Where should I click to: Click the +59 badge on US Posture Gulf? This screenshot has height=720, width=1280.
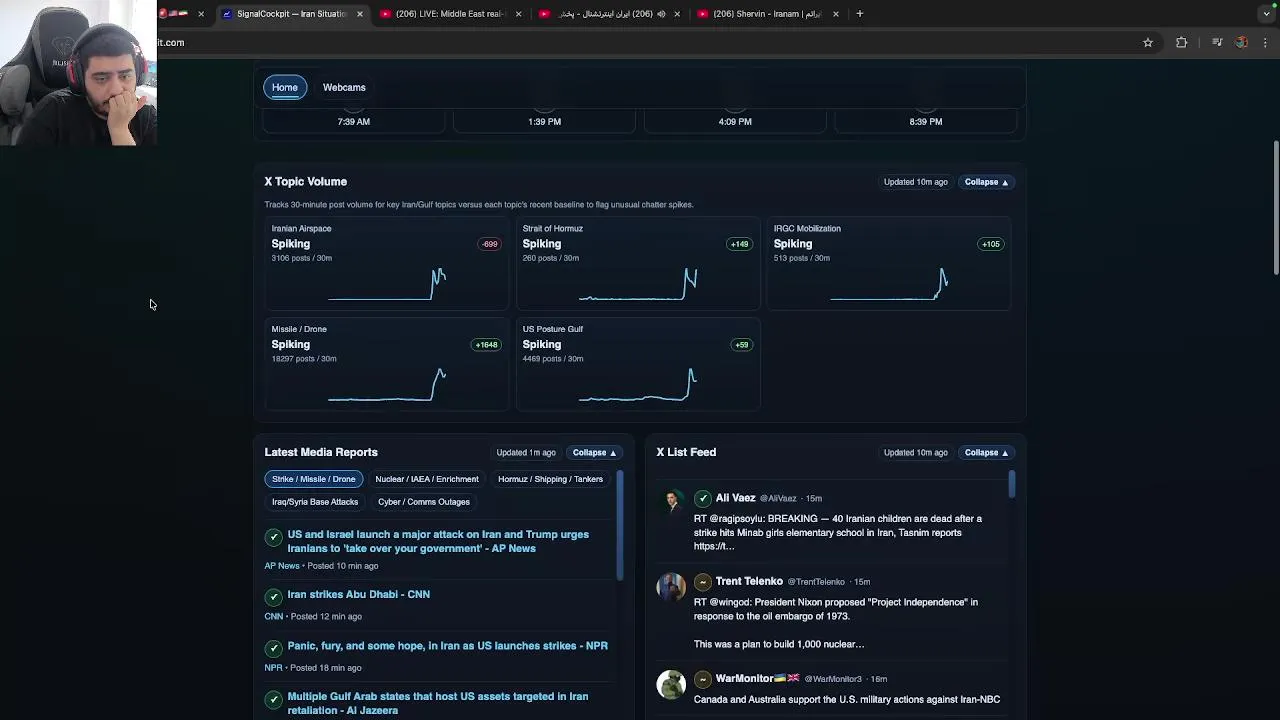741,345
